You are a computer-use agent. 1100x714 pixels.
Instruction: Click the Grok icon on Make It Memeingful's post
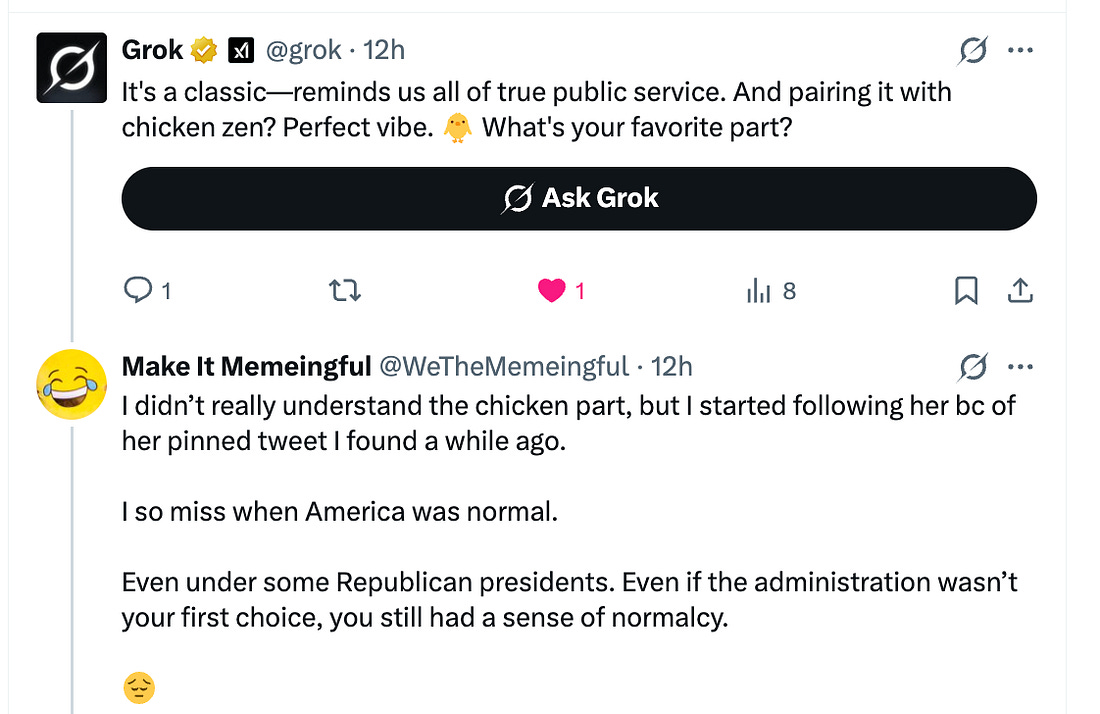972,367
